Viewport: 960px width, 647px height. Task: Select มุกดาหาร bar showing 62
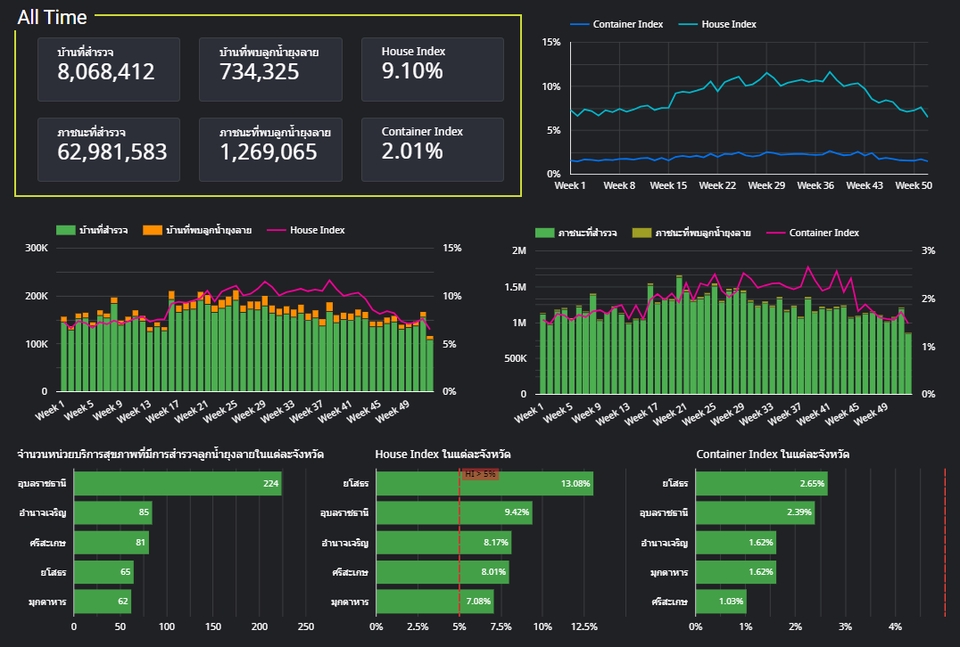[102, 601]
